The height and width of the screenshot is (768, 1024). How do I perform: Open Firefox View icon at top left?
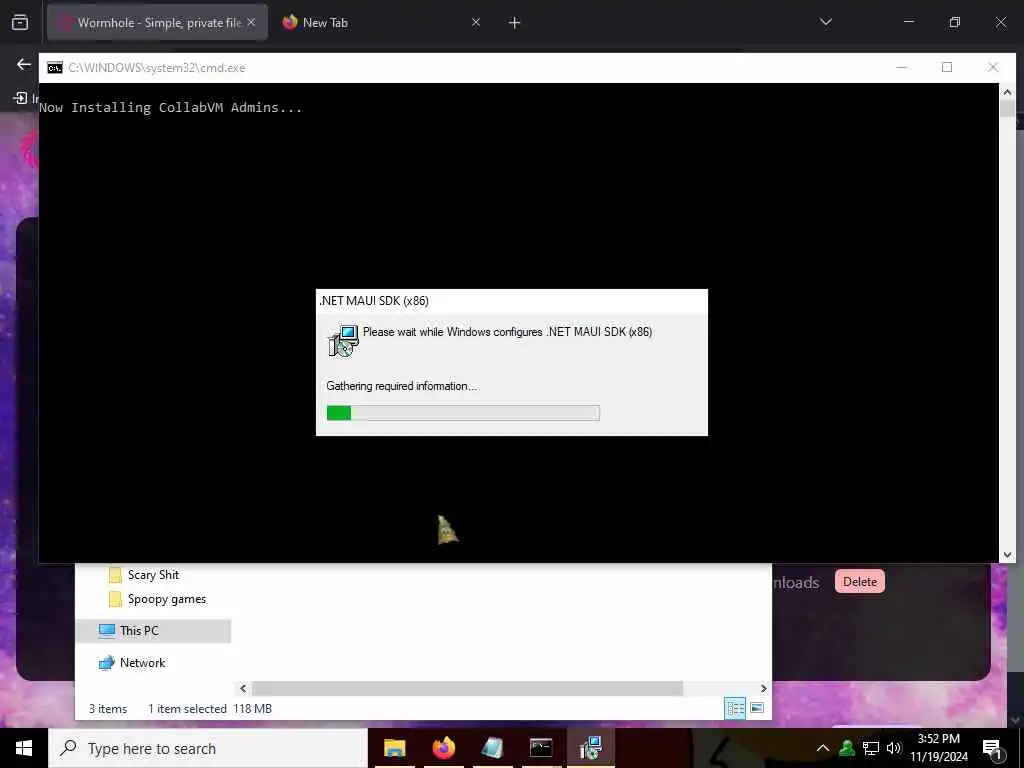coord(20,22)
